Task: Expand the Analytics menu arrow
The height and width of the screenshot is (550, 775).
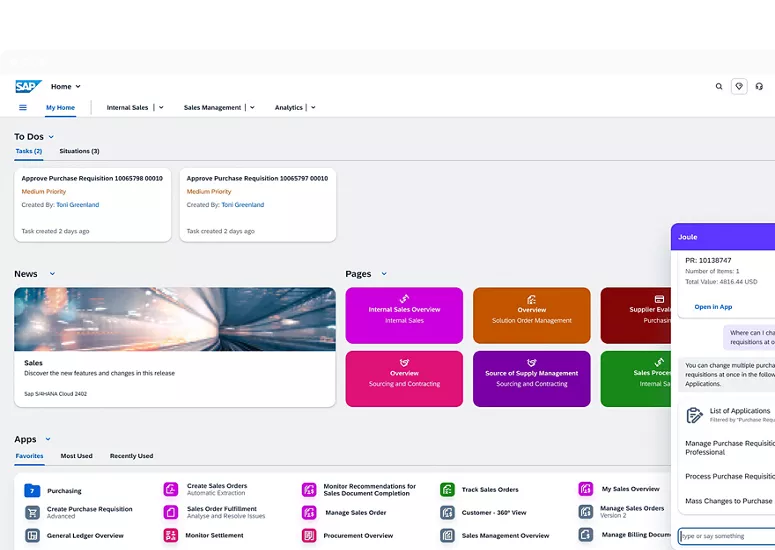Action: (x=313, y=107)
